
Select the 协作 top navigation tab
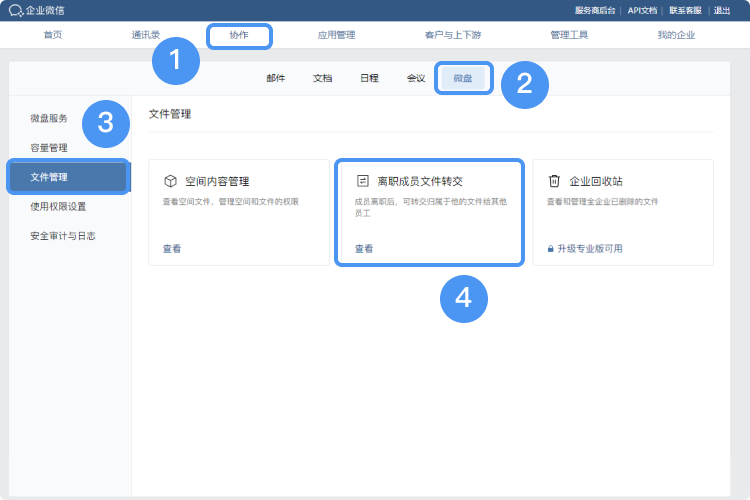tap(239, 35)
